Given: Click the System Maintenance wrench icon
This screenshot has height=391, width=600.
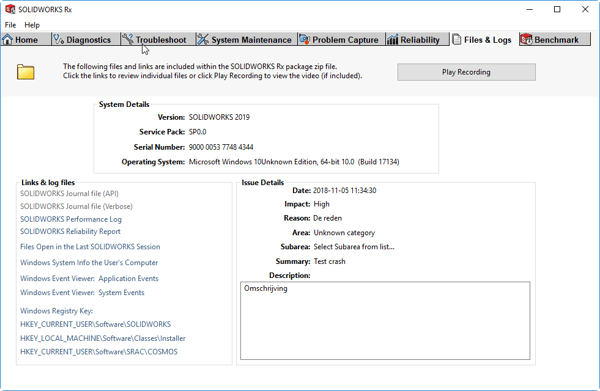Looking at the screenshot, I should [x=203, y=39].
